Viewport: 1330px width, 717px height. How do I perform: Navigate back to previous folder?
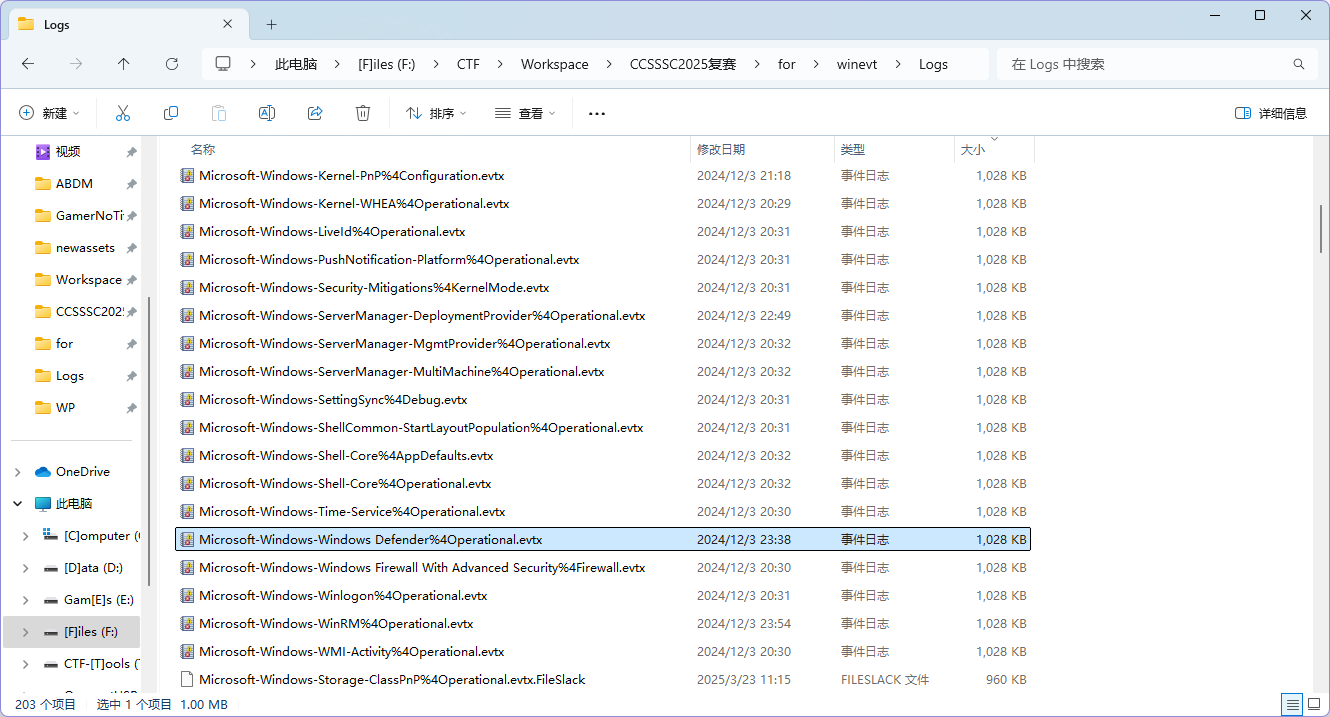28,64
